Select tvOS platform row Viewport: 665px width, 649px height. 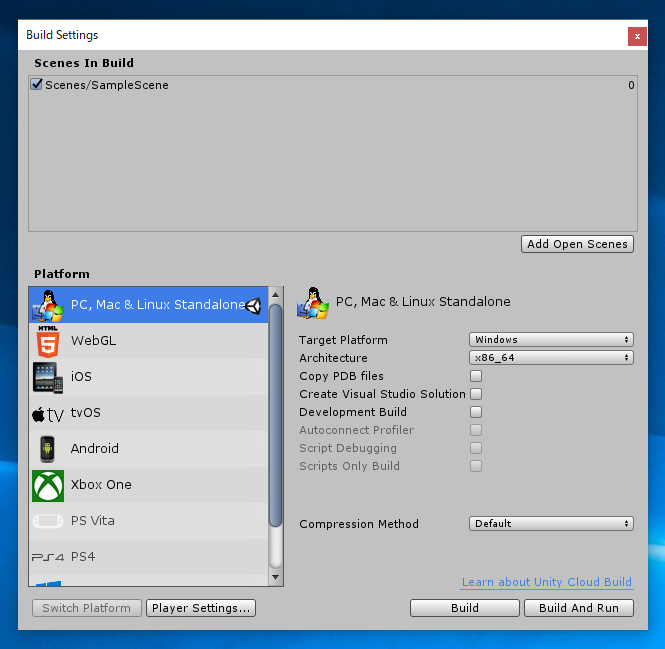[x=148, y=413]
